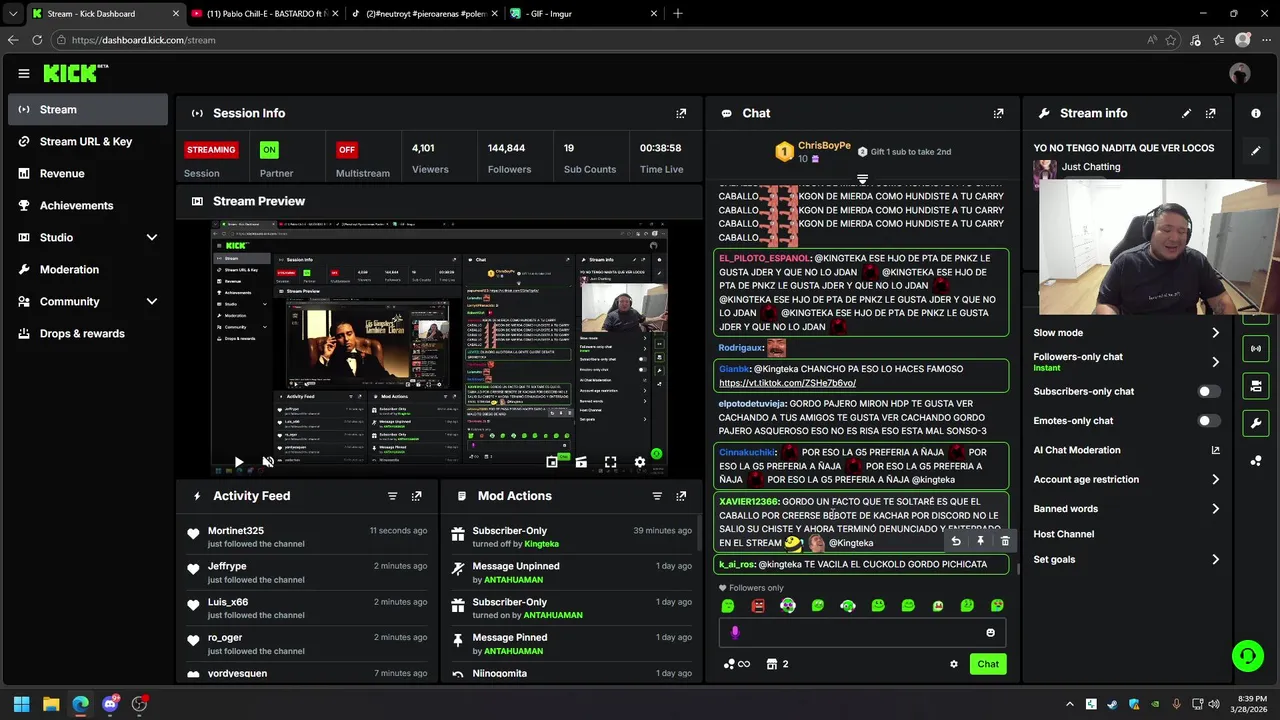Enable theater mode on stream preview
The height and width of the screenshot is (720, 1280).
581,462
